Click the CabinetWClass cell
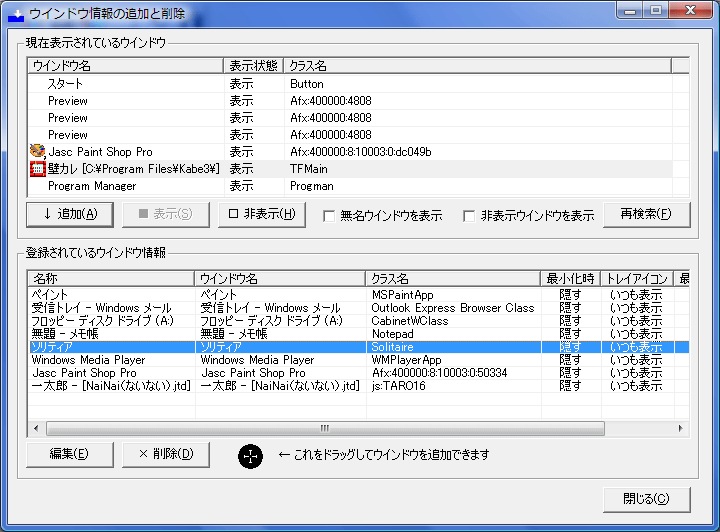This screenshot has width=720, height=532. coord(410,321)
